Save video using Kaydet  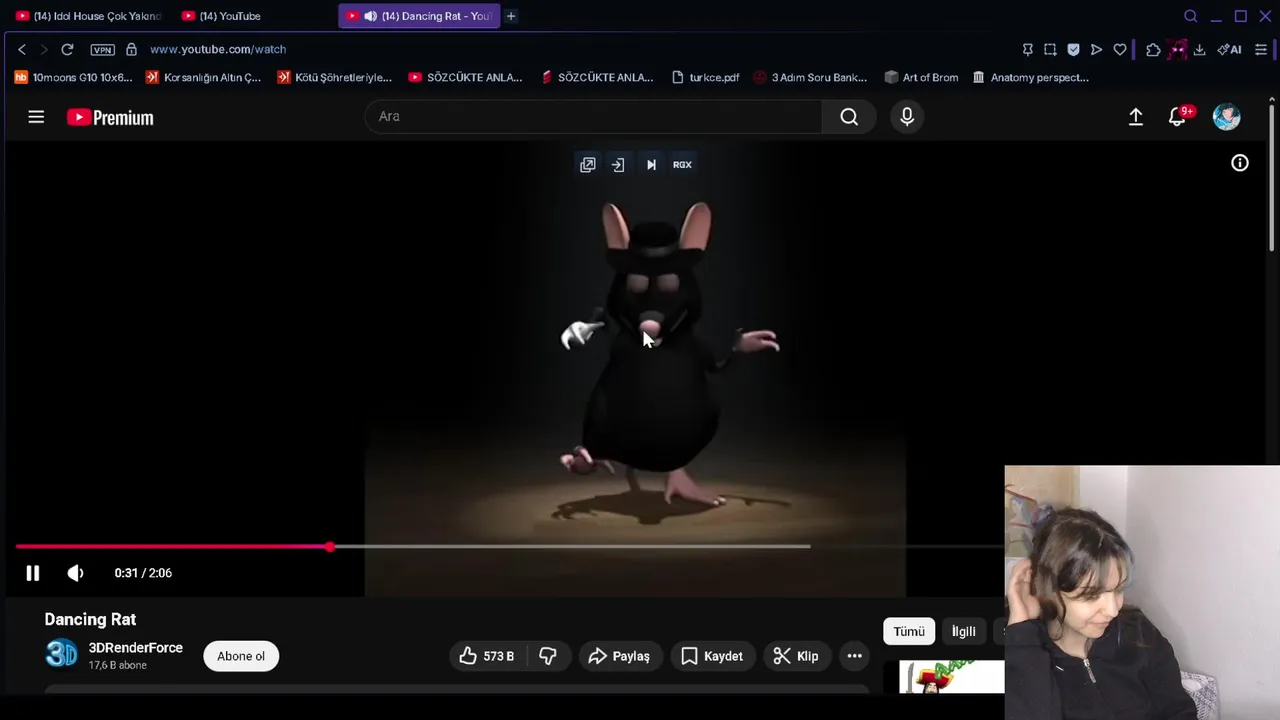pyautogui.click(x=712, y=656)
